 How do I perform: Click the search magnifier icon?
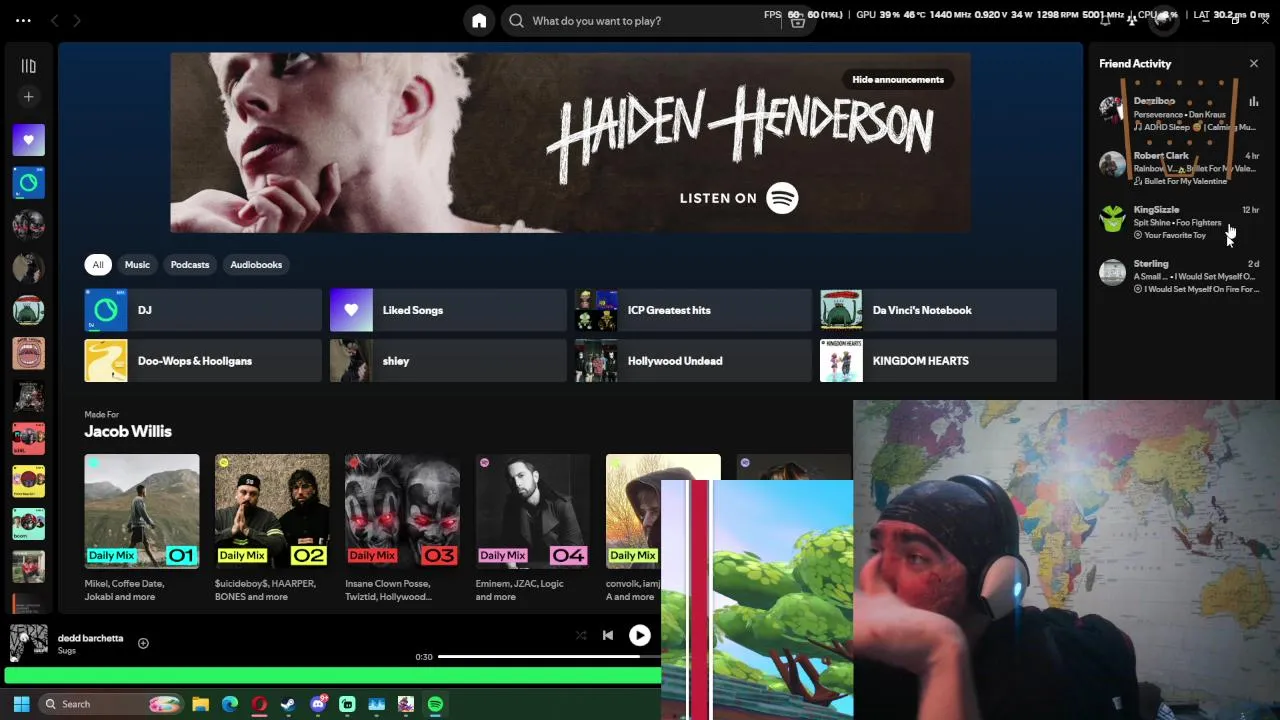coord(516,21)
